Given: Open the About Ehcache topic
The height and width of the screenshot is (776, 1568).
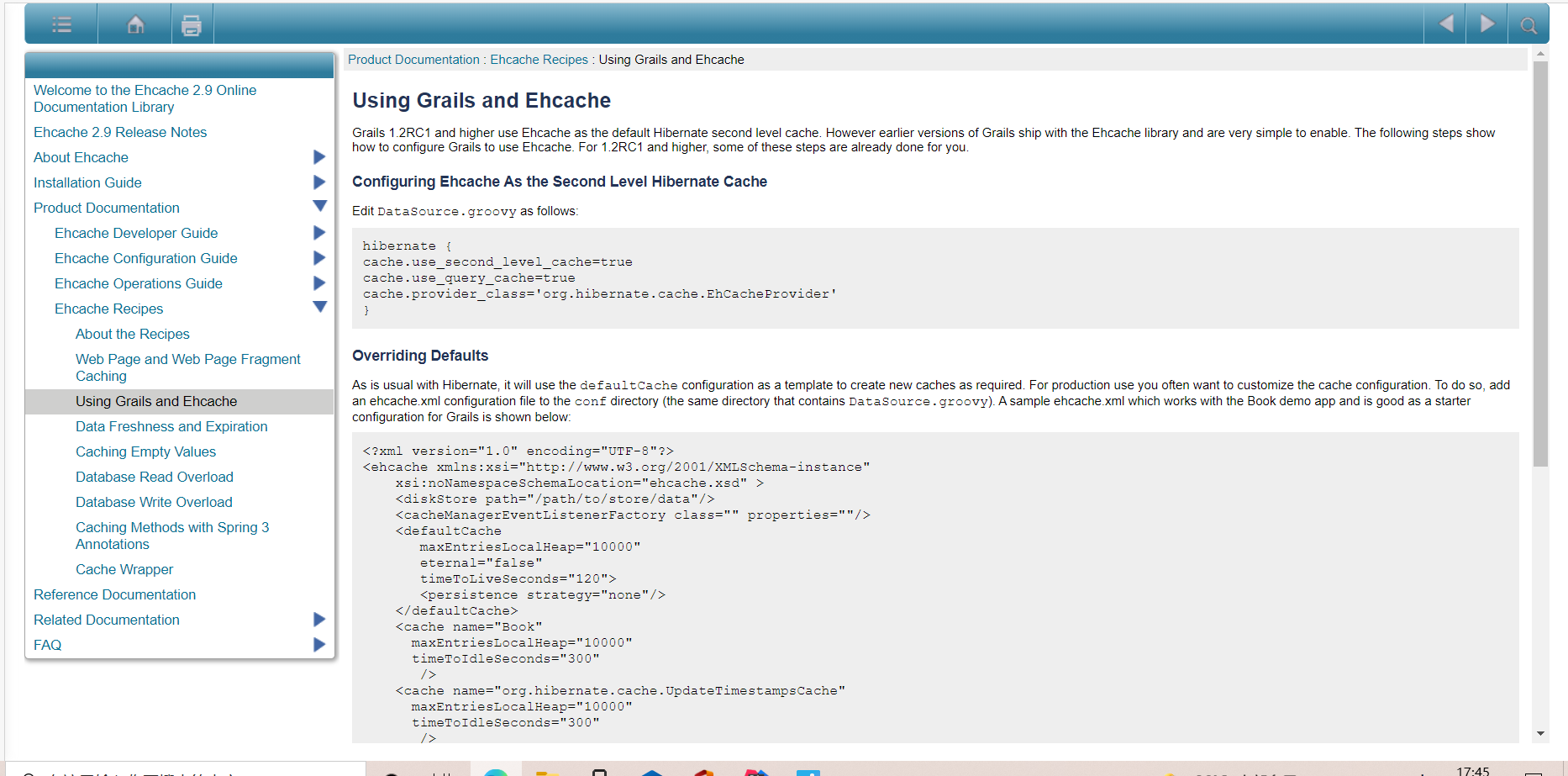Looking at the screenshot, I should pyautogui.click(x=81, y=157).
